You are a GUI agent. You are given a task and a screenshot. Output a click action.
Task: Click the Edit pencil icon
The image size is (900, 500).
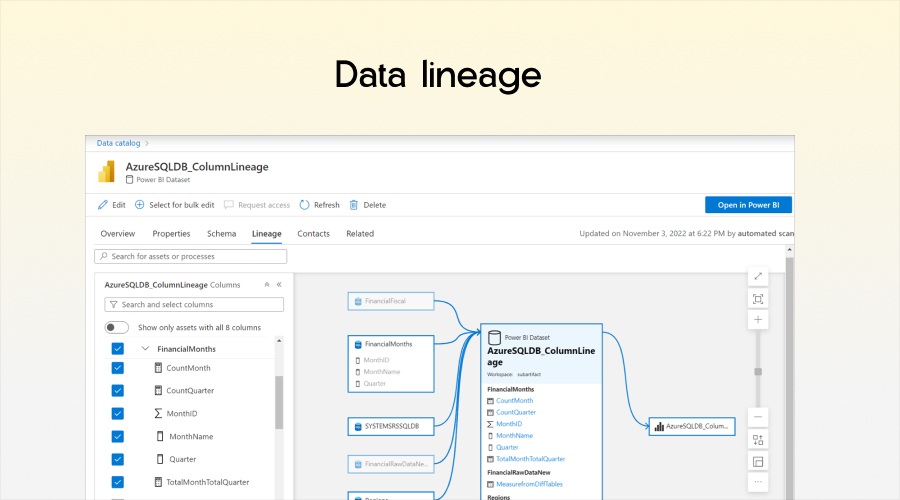click(x=103, y=205)
